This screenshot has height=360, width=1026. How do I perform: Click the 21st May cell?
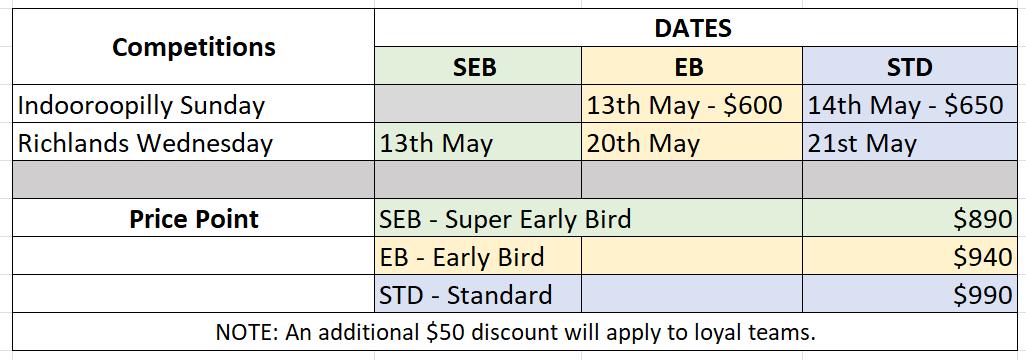[x=910, y=141]
